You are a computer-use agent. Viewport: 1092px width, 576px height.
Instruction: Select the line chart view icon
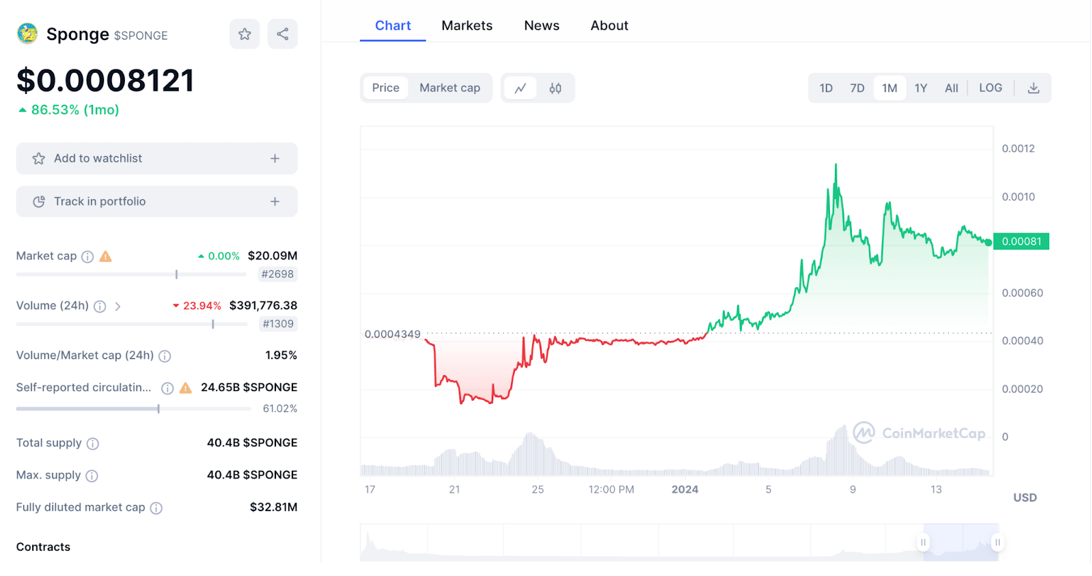tap(520, 88)
